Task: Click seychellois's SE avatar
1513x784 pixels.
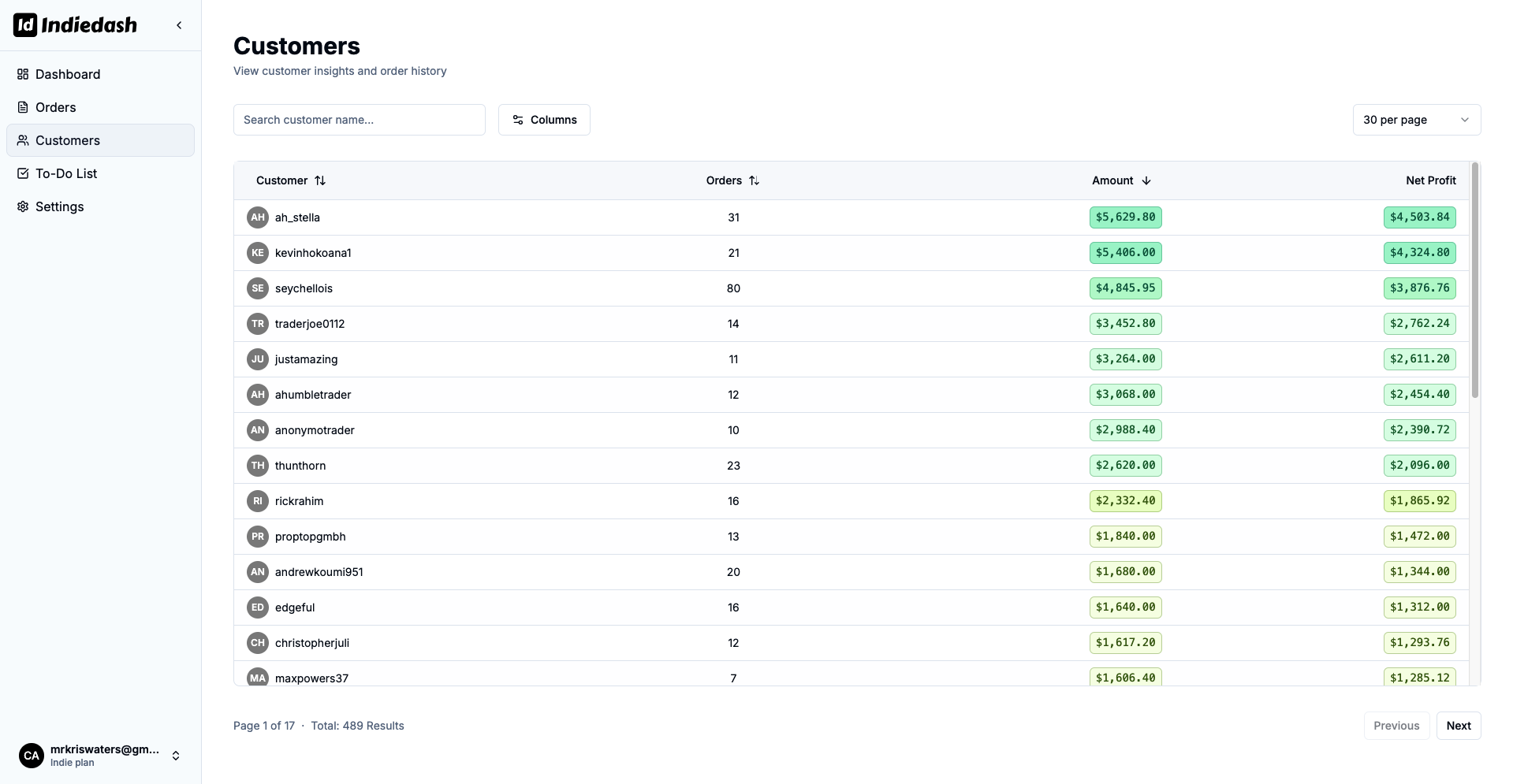Action: [258, 288]
